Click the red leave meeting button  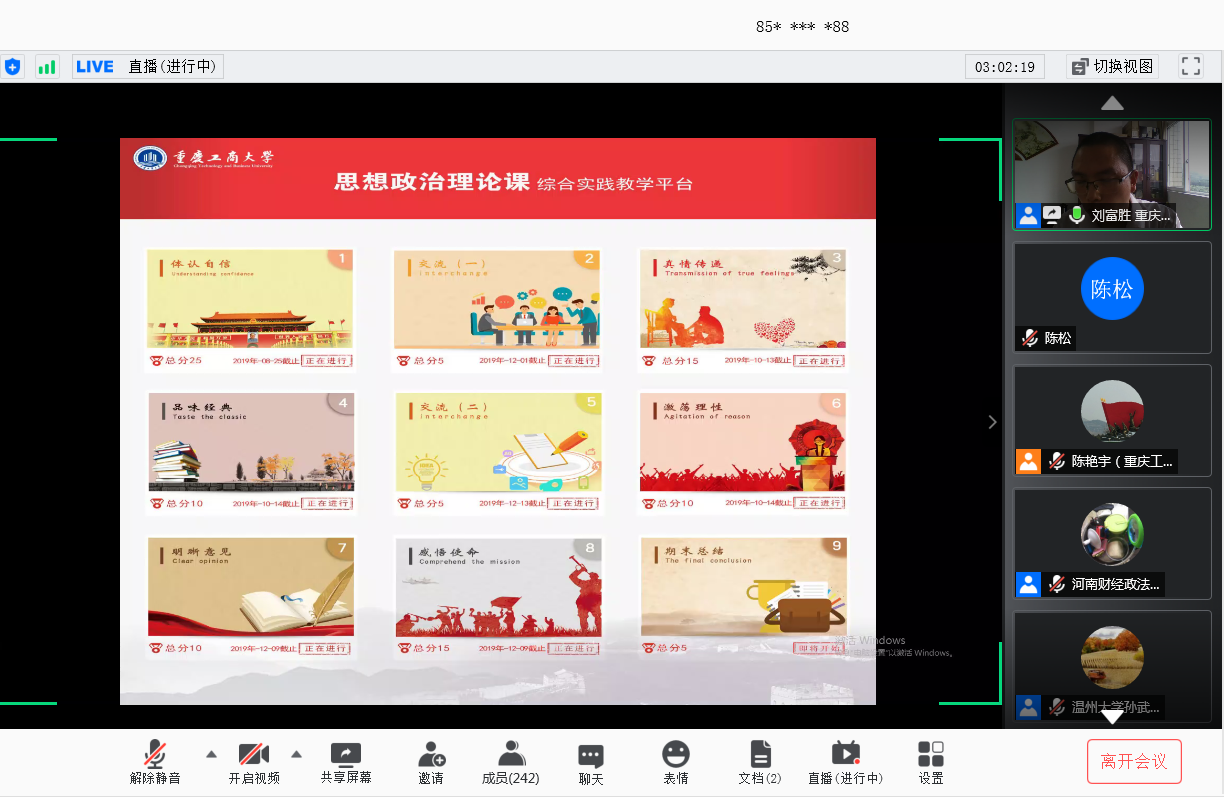[x=1134, y=761]
